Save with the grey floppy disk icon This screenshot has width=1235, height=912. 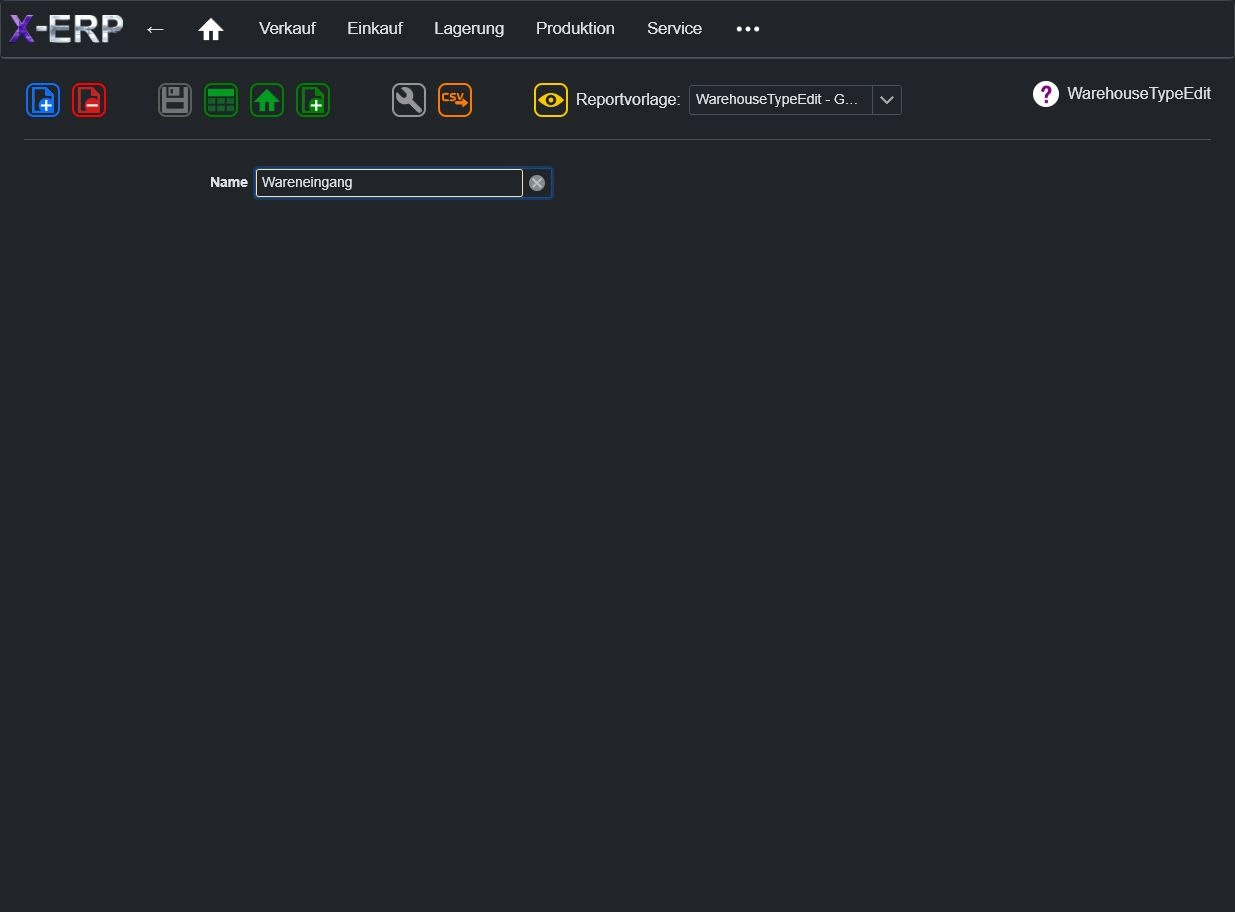(x=175, y=100)
